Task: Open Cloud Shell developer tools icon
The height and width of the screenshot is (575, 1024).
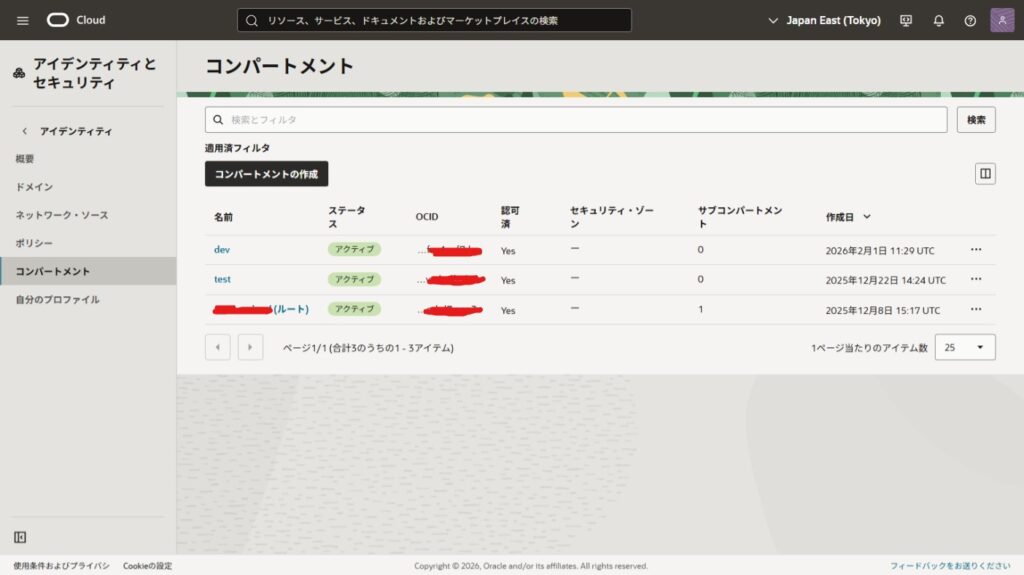Action: point(906,20)
